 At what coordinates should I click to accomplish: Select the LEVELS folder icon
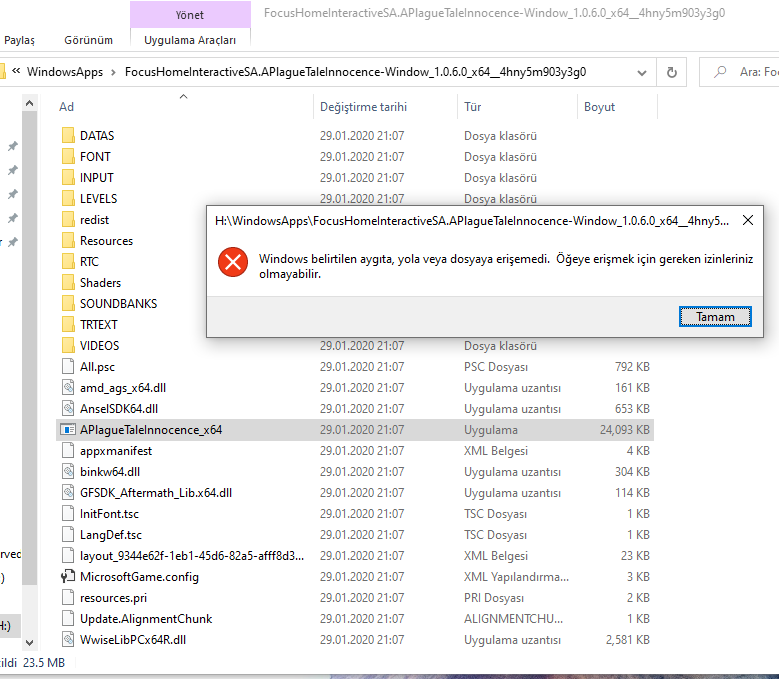point(68,198)
